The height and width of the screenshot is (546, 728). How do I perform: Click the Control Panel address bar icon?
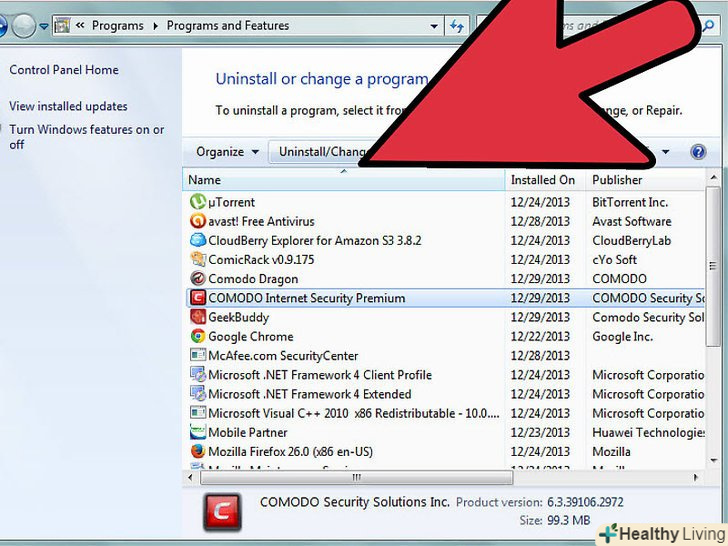[x=62, y=26]
